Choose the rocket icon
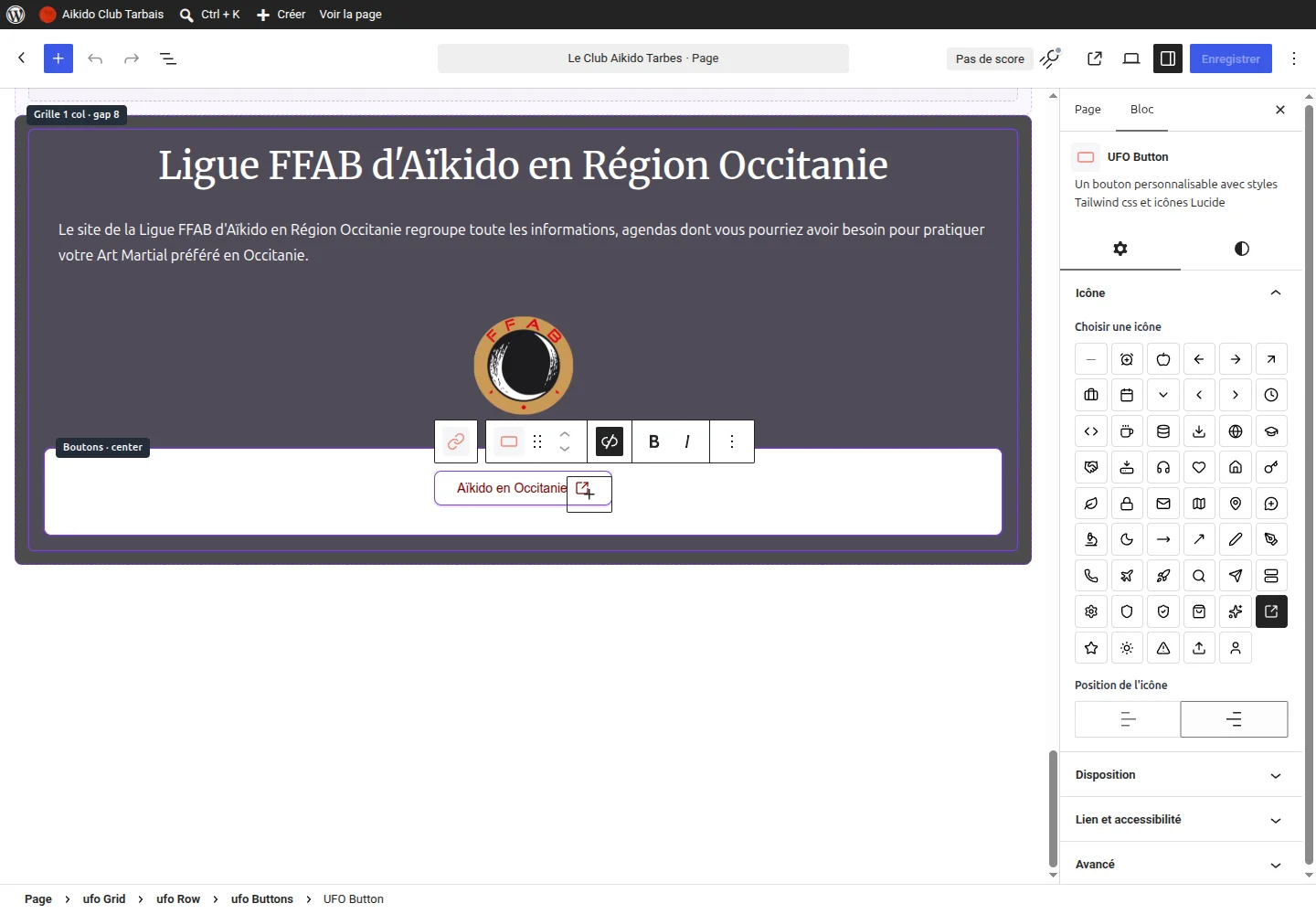Viewport: 1316px width, 914px height. (x=1163, y=576)
